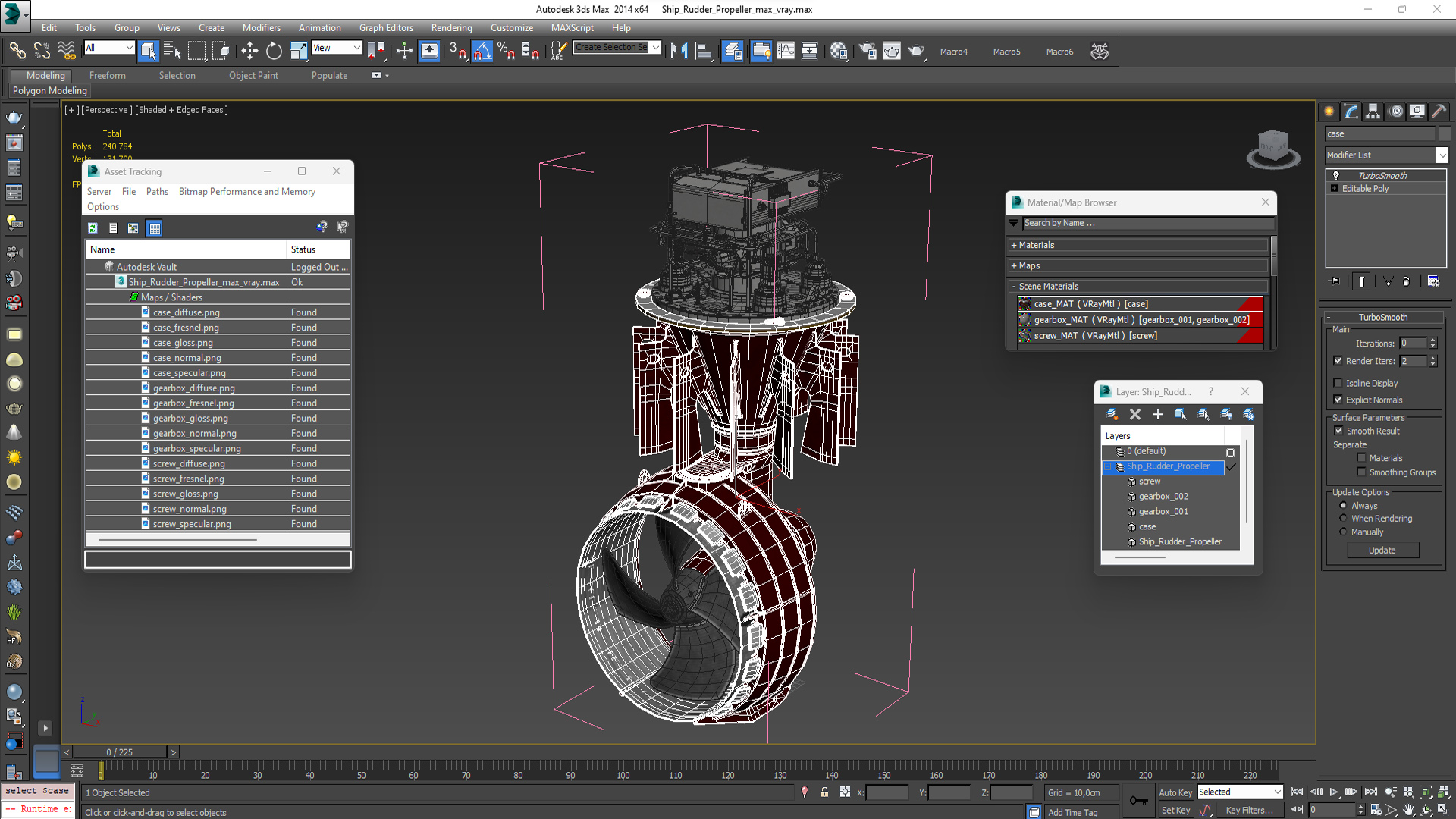
Task: Open Select by Name list tool
Action: pos(172,51)
